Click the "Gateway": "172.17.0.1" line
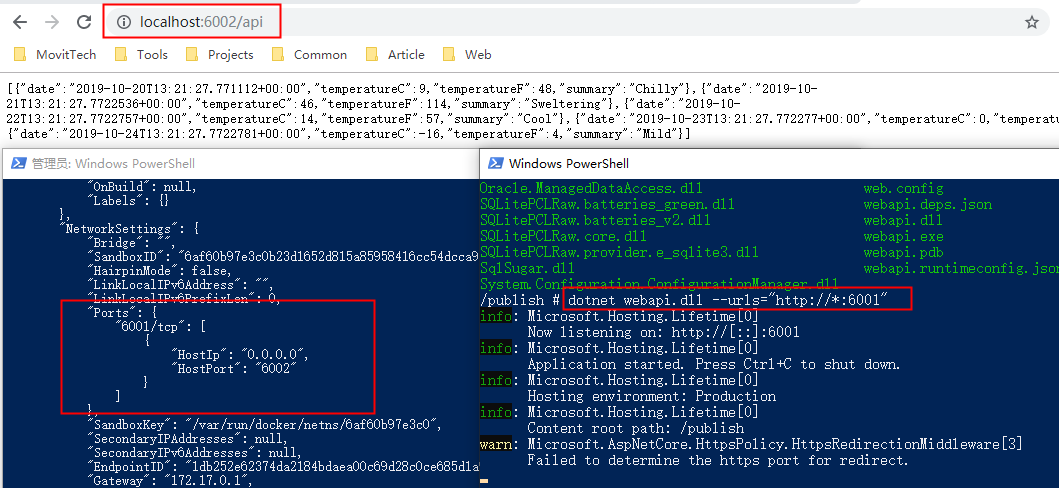The height and width of the screenshot is (488, 1059). (170, 481)
